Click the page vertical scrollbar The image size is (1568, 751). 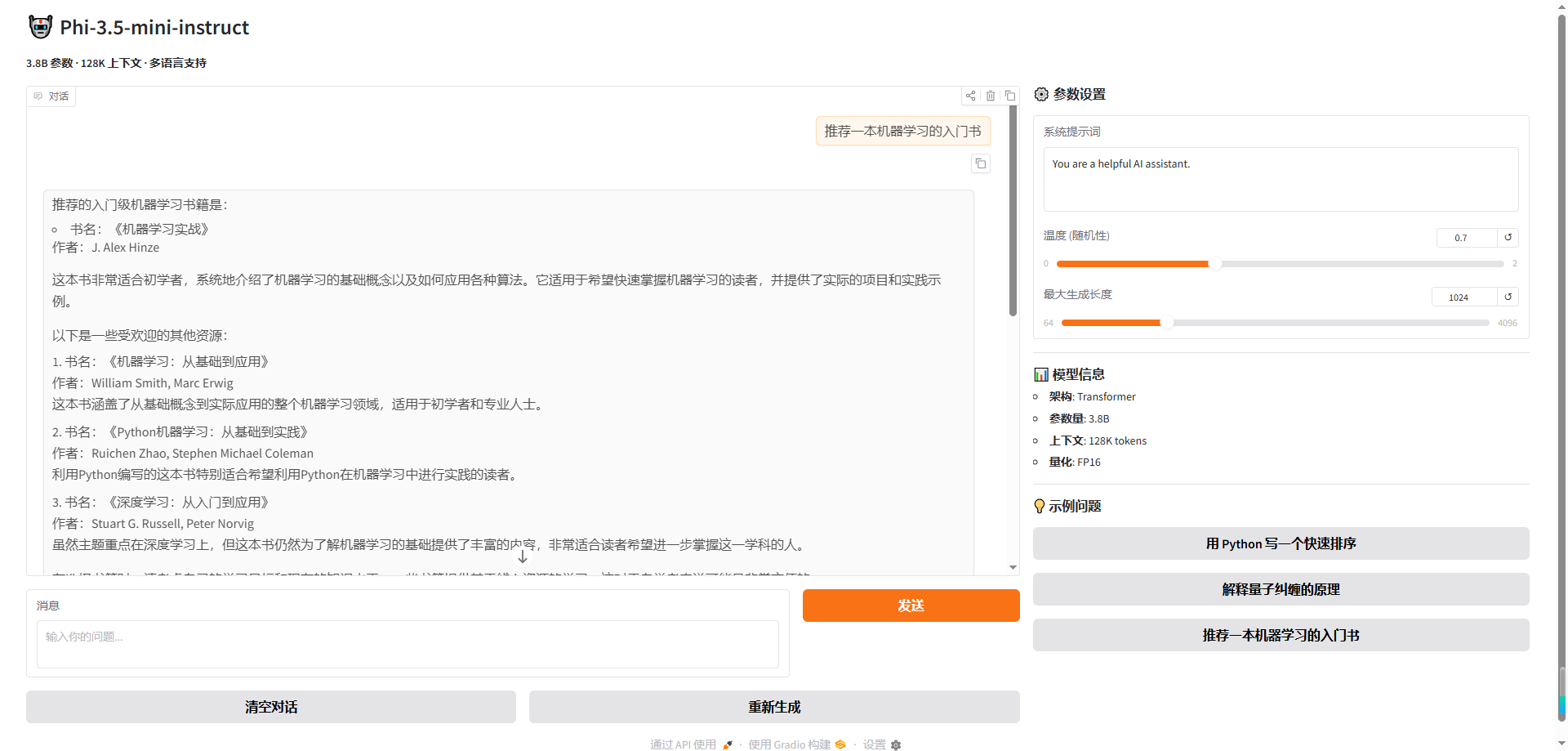[1561, 368]
